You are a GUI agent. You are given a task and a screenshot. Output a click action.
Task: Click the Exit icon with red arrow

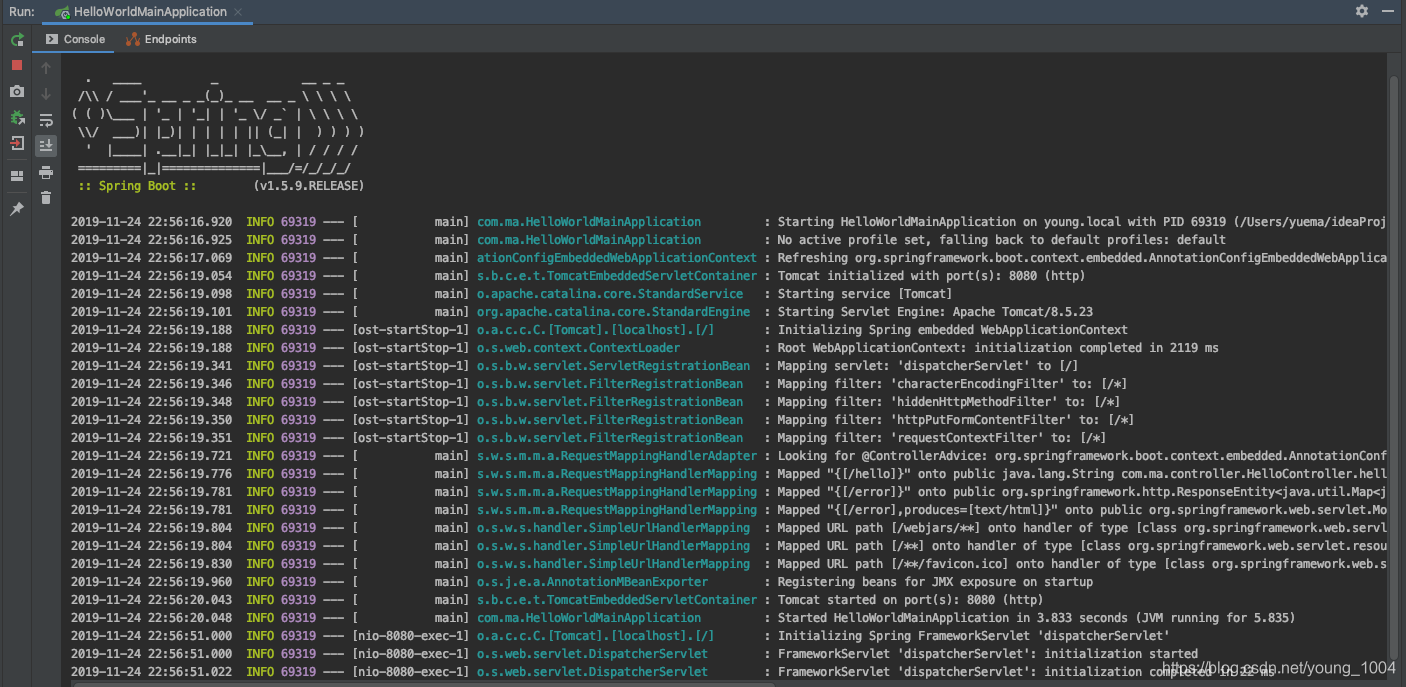(17, 143)
